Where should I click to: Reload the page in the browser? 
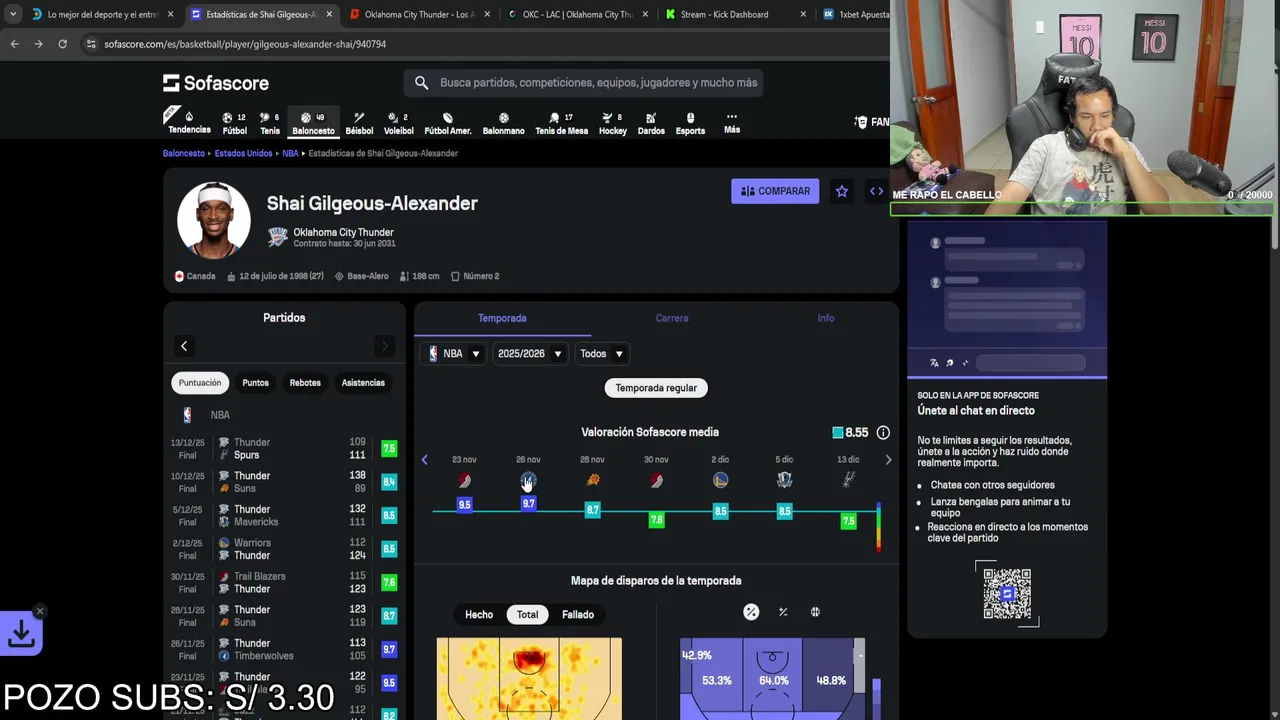[x=62, y=44]
